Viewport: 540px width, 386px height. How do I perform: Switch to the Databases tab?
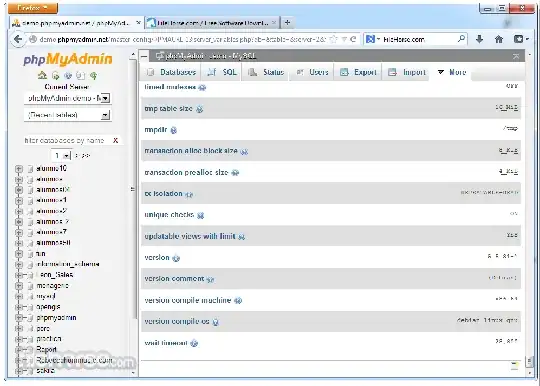coord(172,72)
